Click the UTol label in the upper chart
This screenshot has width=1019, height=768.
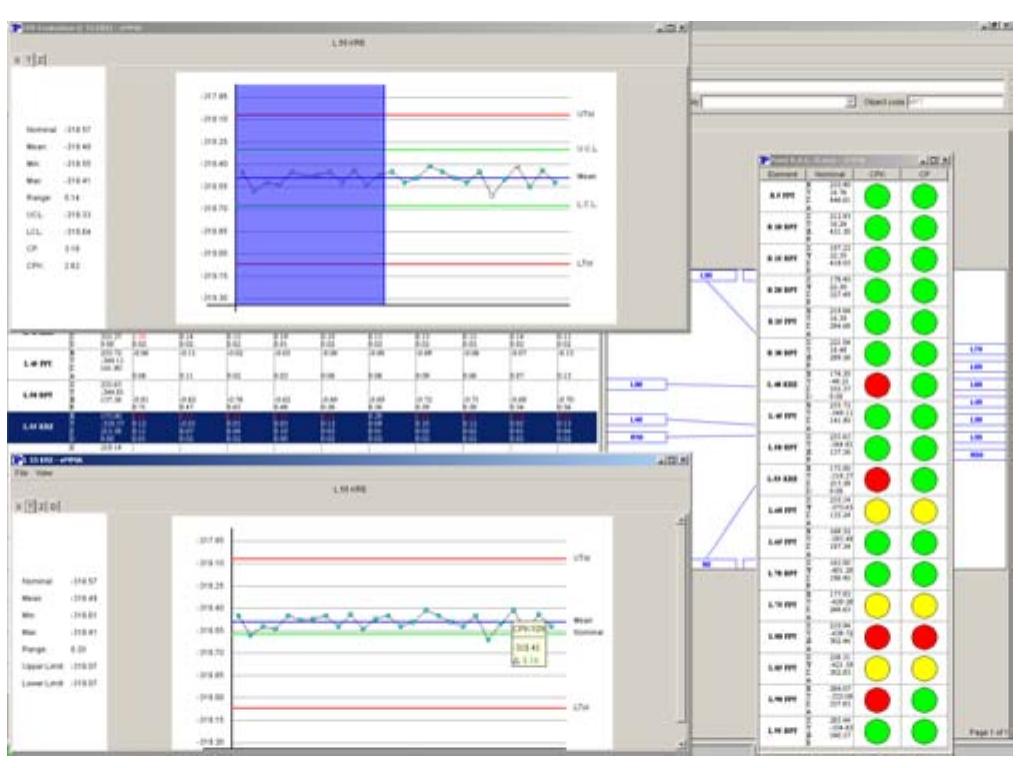point(586,114)
